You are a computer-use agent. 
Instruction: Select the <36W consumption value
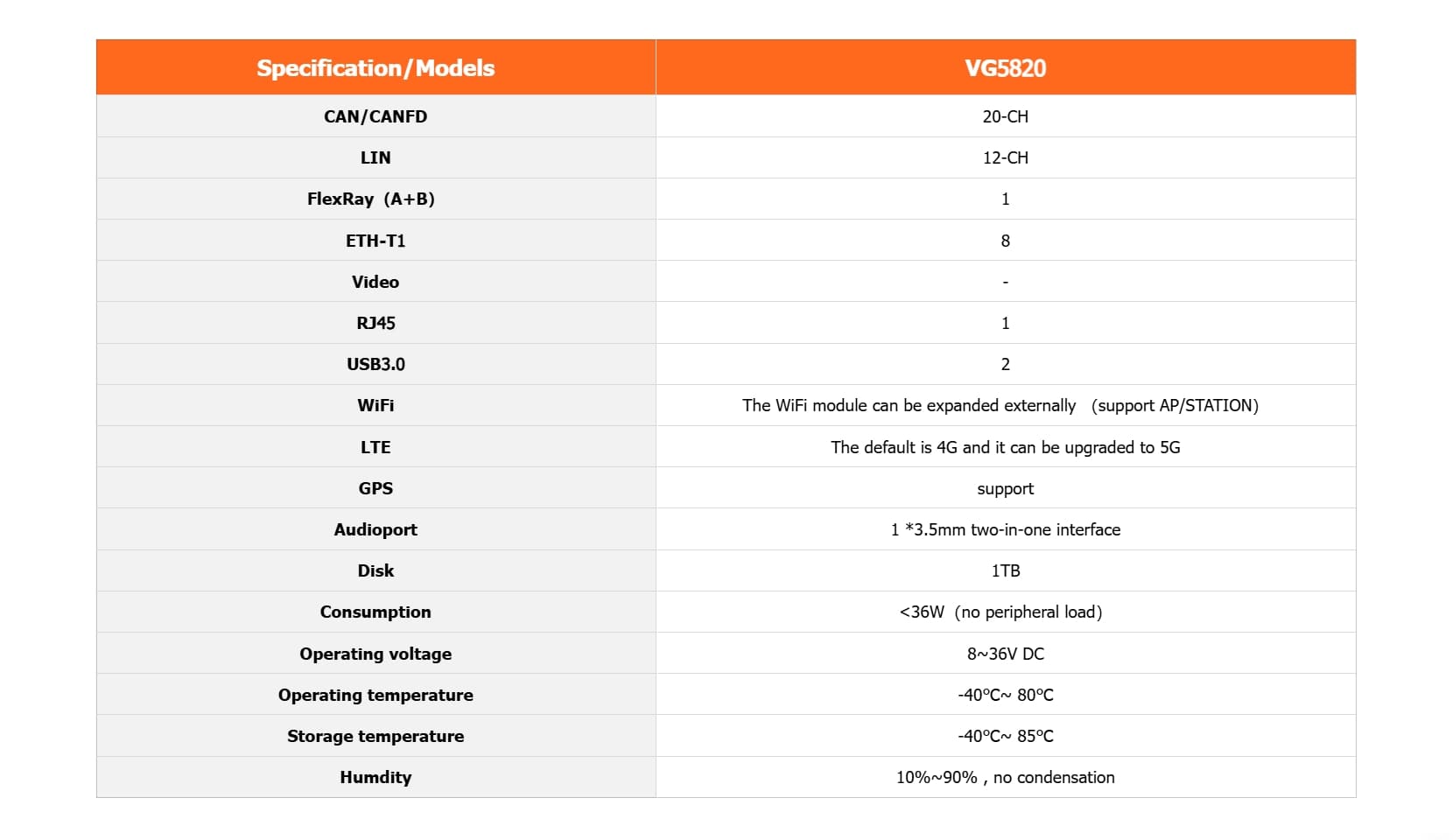tap(1000, 612)
